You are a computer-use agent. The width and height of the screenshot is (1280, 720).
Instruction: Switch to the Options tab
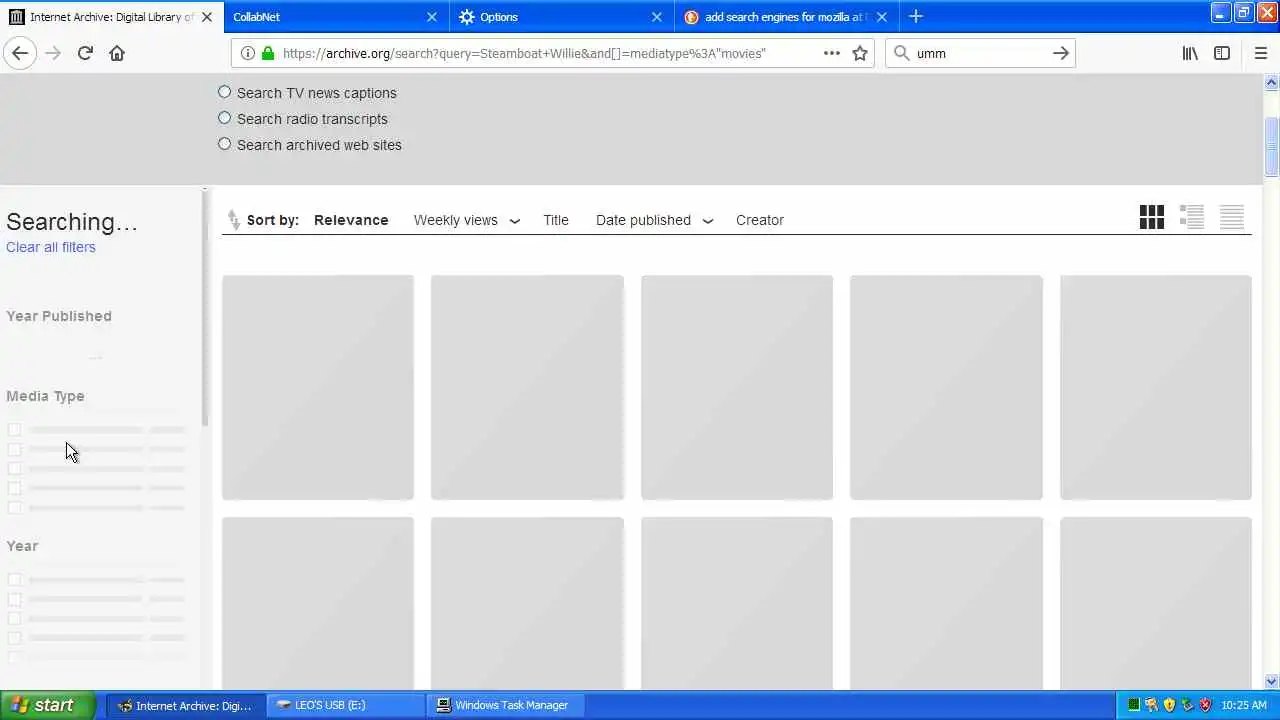click(x=562, y=17)
